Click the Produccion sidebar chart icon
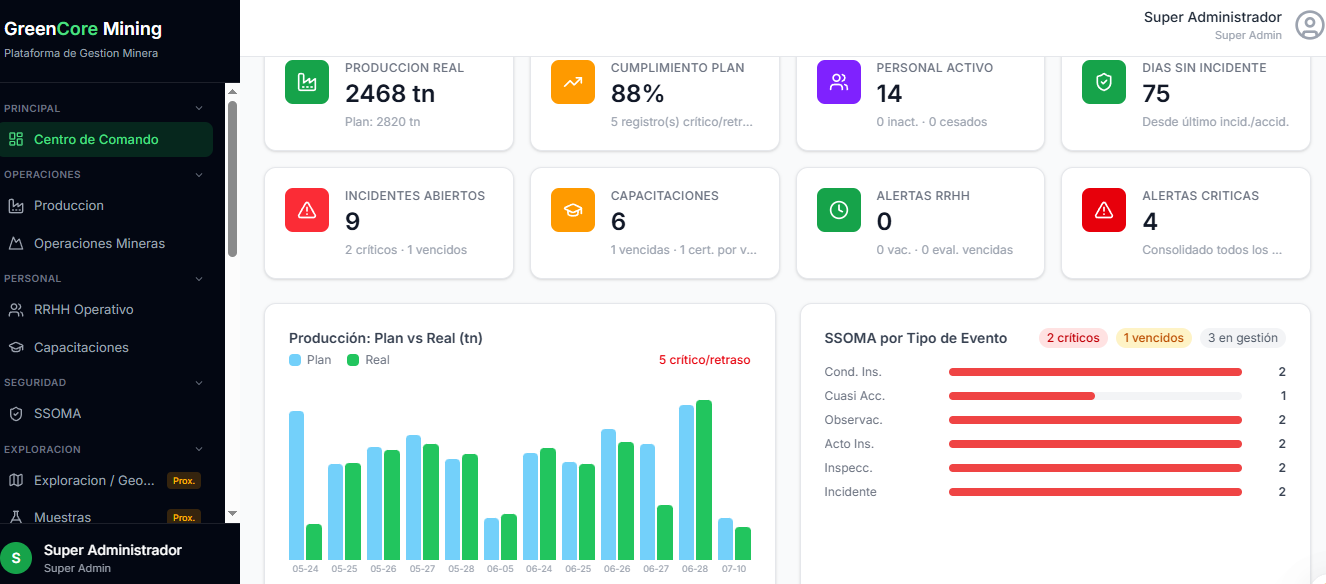This screenshot has height=584, width=1326. point(16,205)
